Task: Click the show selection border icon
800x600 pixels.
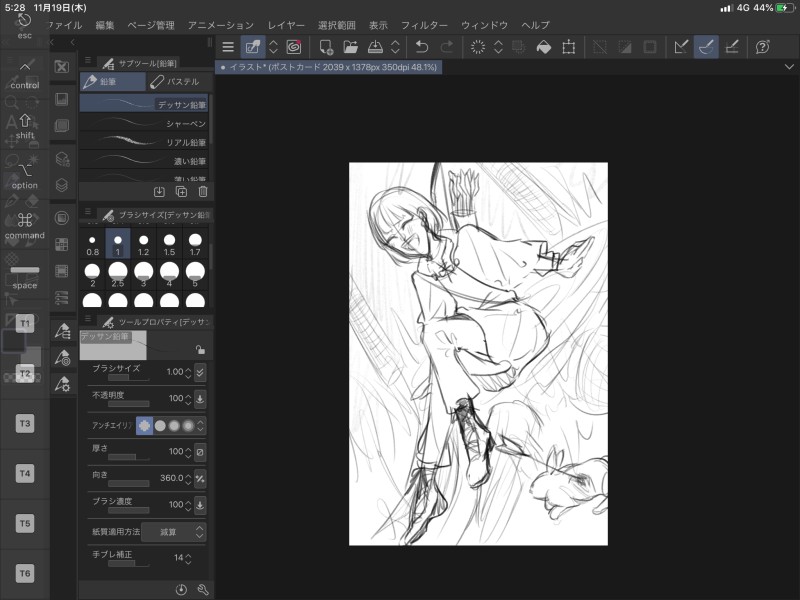Action: [x=650, y=47]
